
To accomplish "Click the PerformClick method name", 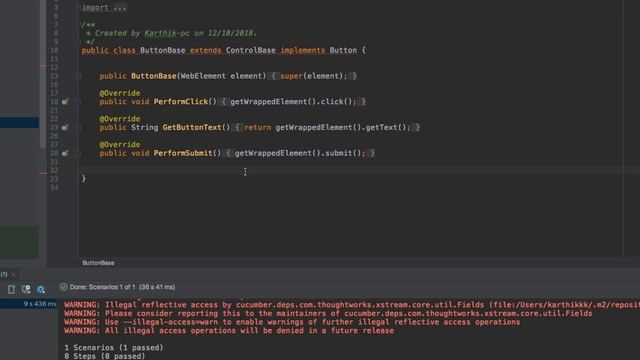I will [181, 102].
